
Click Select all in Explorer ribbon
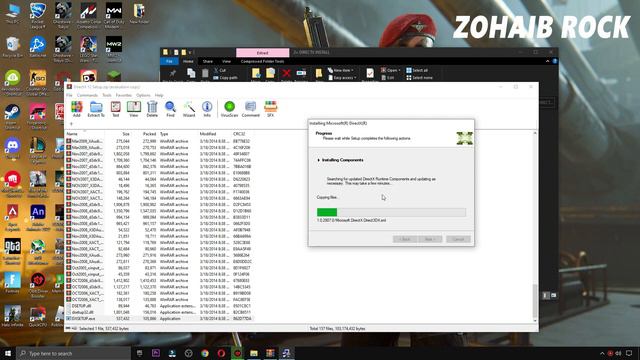click(x=417, y=70)
